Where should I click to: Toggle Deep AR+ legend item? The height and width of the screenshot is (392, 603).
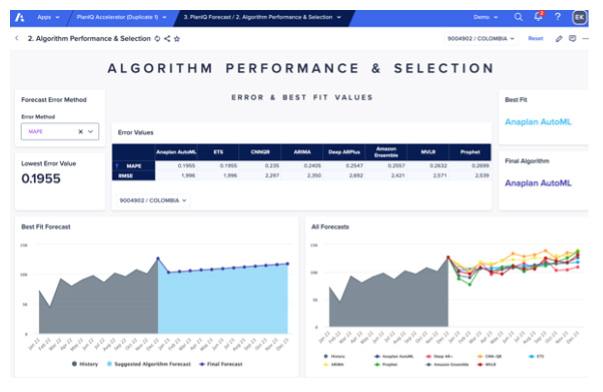440,357
